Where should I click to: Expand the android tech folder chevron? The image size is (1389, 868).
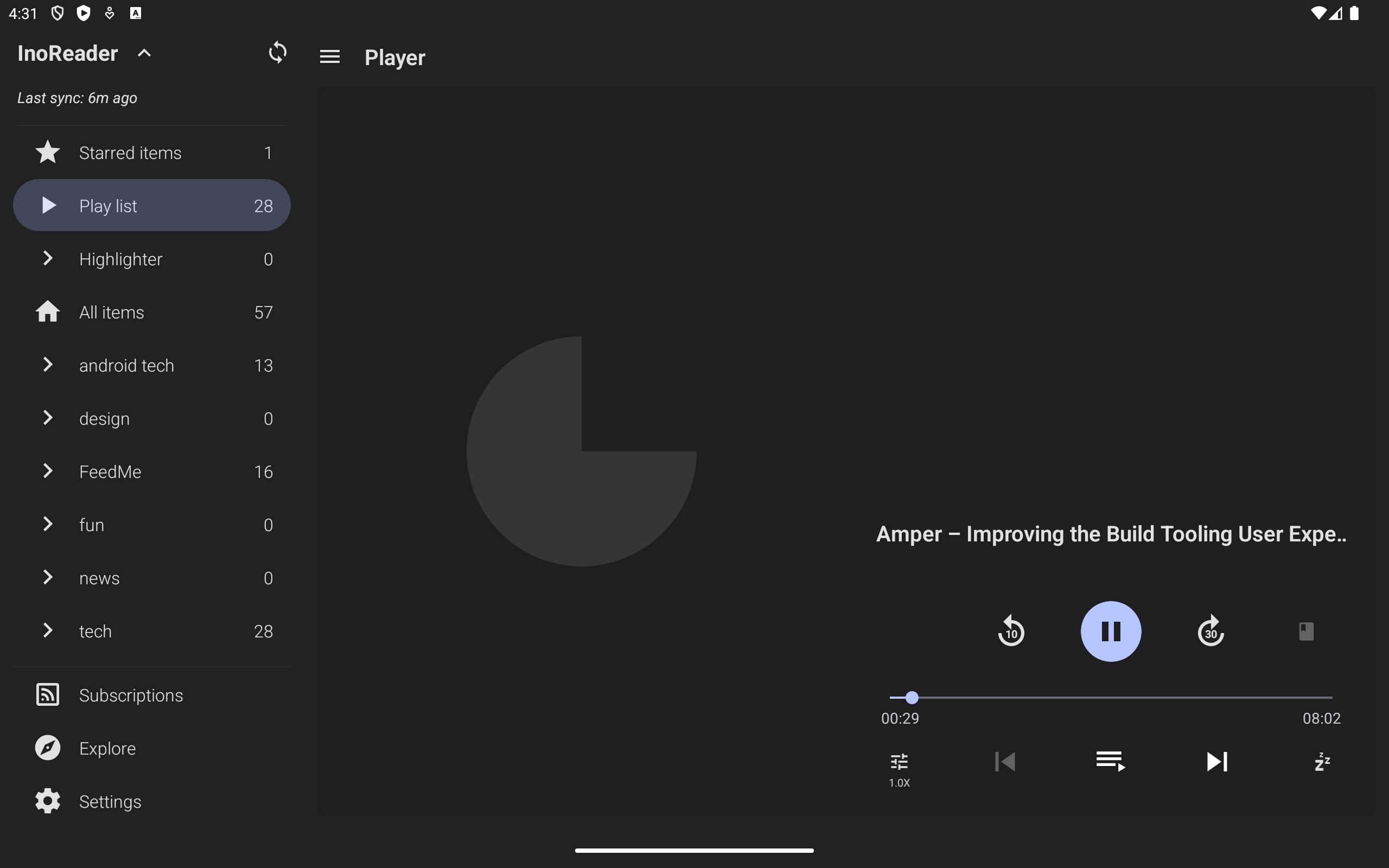48,365
